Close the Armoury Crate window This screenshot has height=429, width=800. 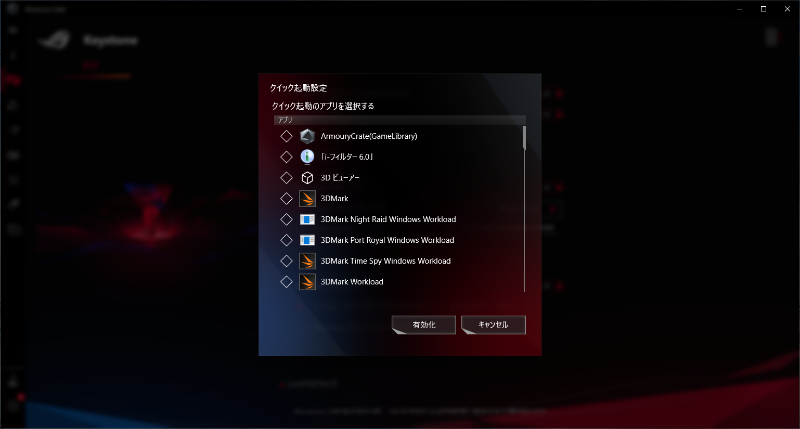(x=787, y=9)
